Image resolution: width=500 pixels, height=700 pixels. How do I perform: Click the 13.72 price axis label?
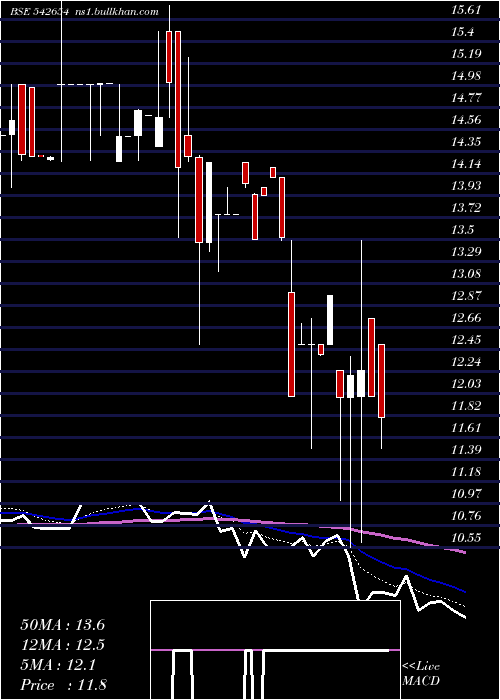point(466,208)
